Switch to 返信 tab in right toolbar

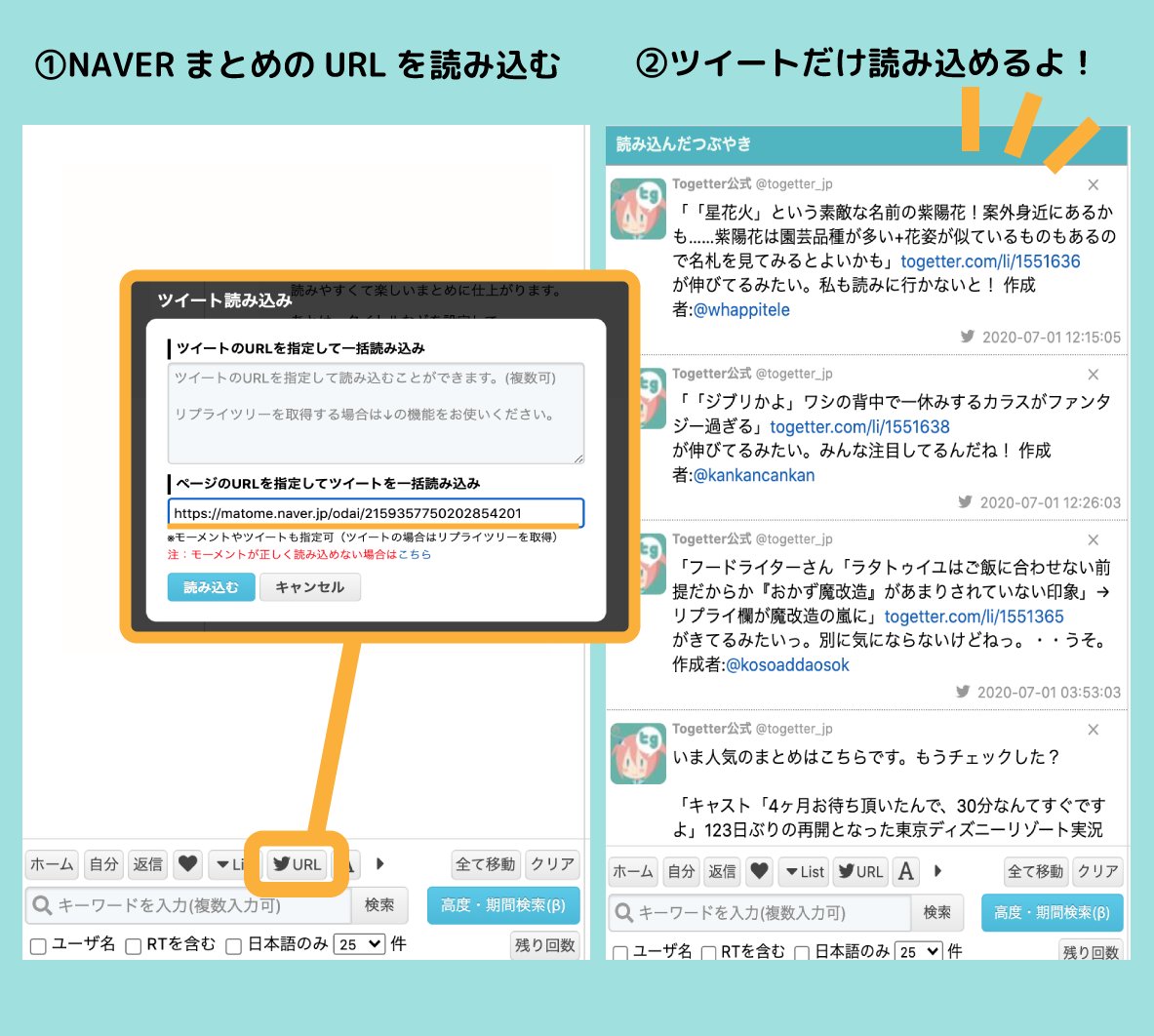pyautogui.click(x=722, y=872)
